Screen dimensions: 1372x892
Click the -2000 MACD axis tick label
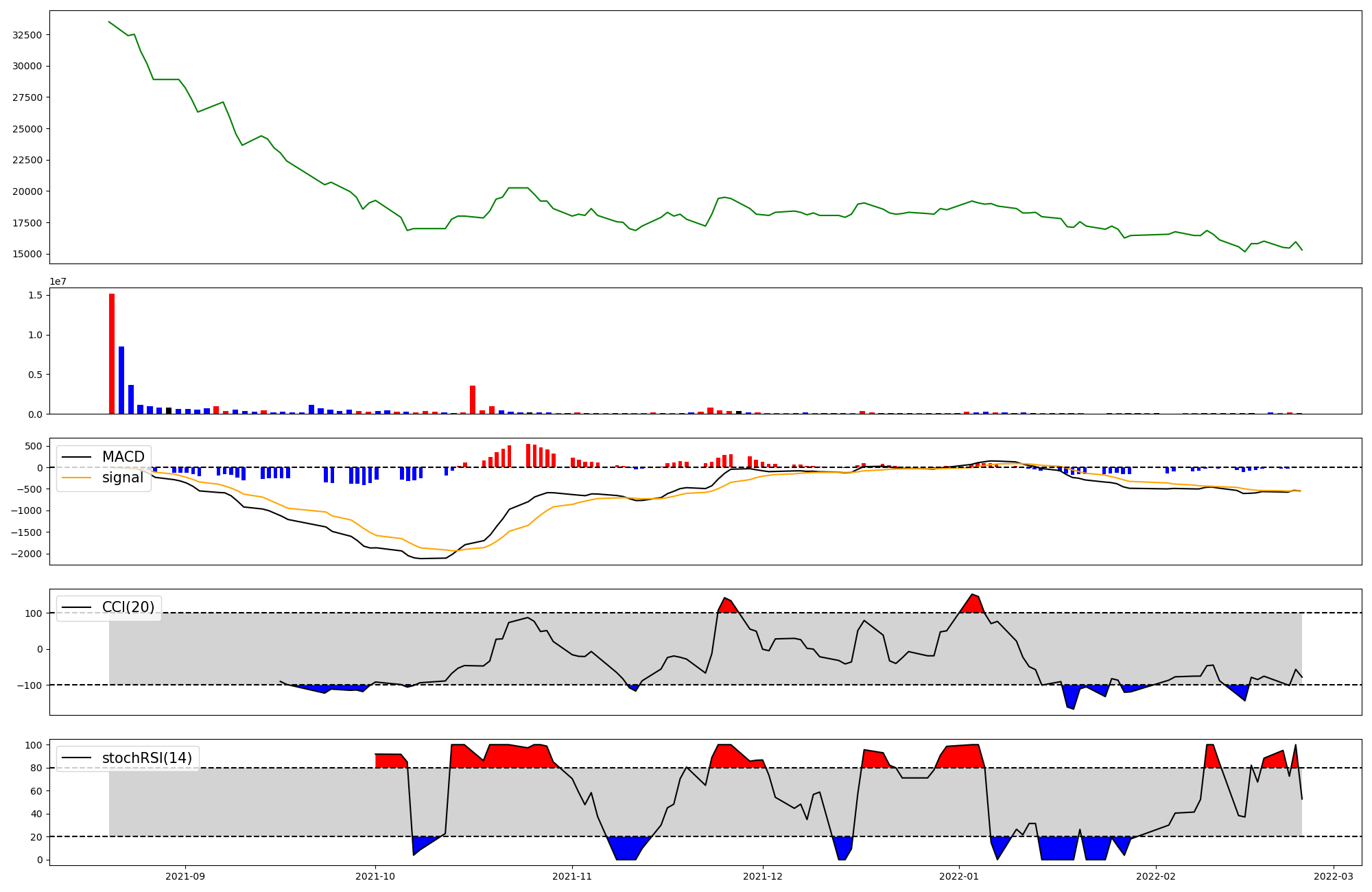pos(26,554)
